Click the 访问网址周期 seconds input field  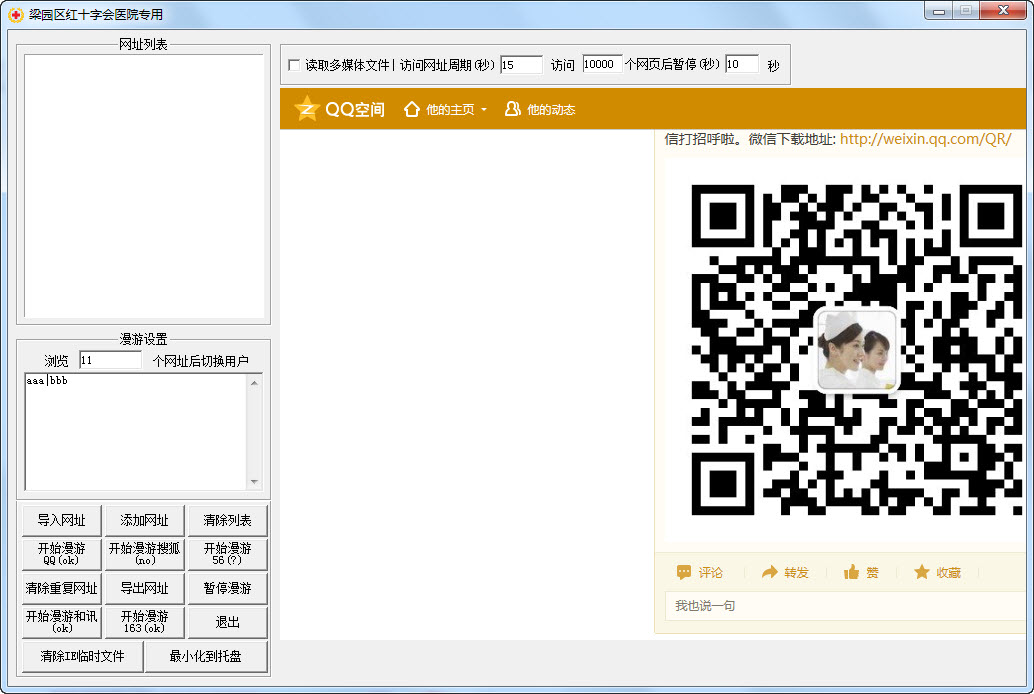(520, 65)
